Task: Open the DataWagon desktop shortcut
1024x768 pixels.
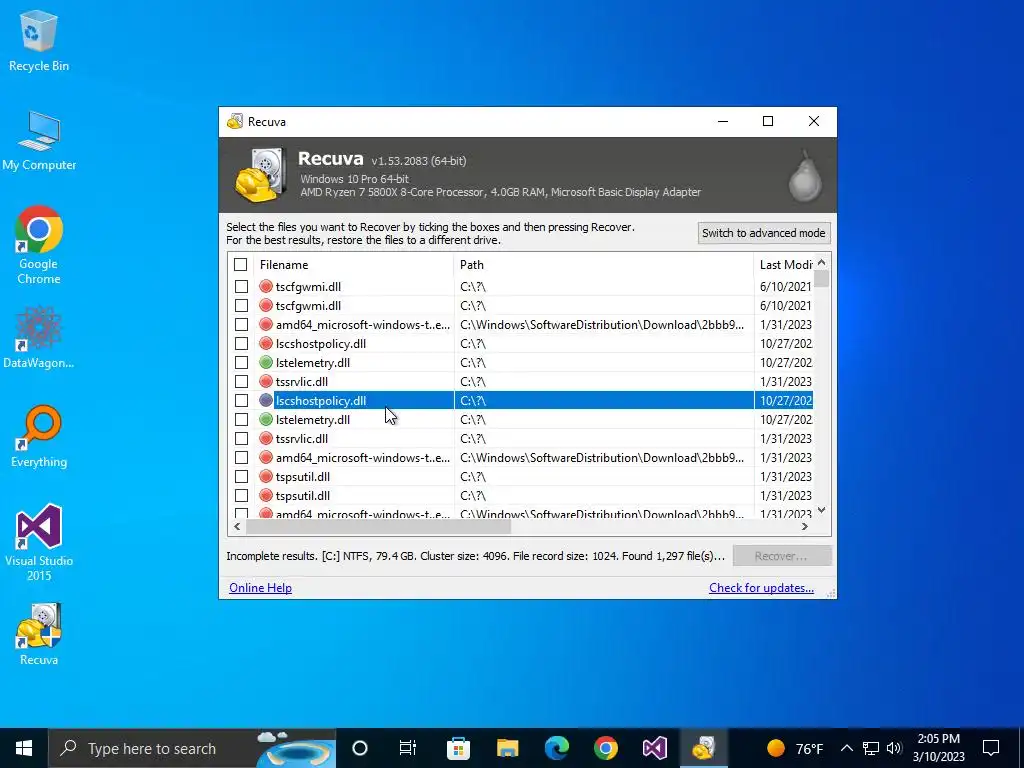Action: point(39,337)
